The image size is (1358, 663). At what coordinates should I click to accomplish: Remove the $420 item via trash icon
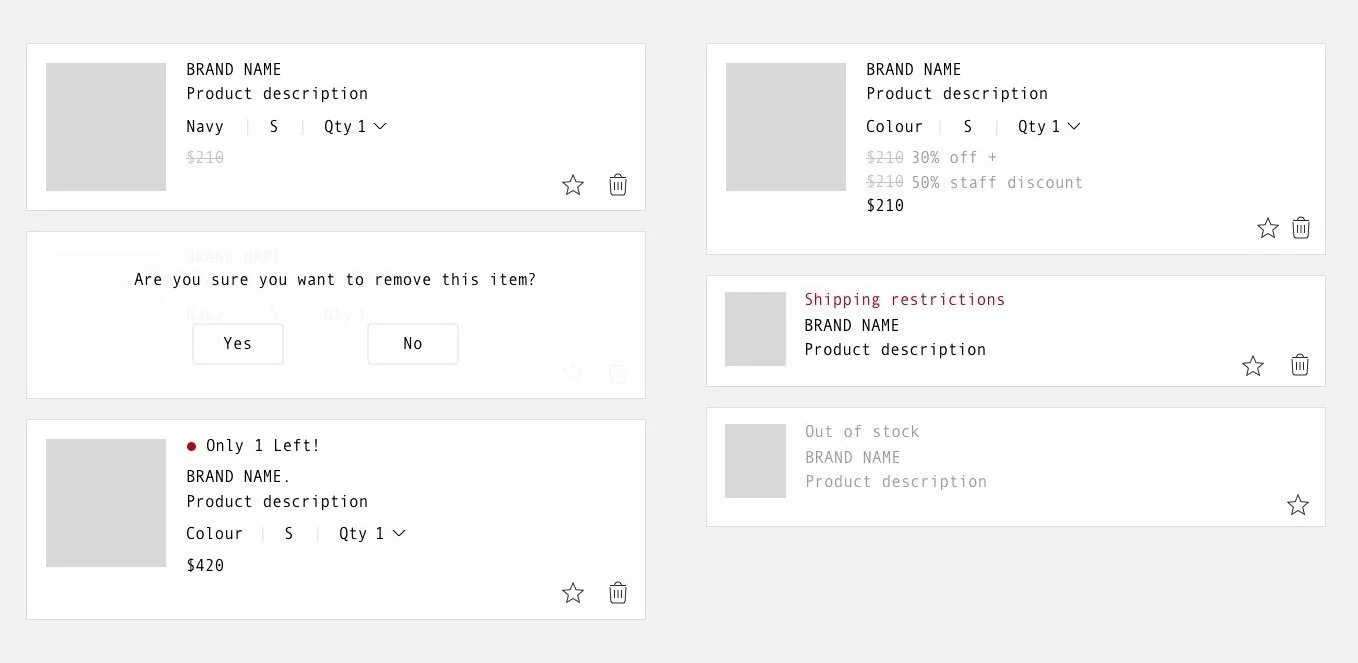(x=618, y=593)
